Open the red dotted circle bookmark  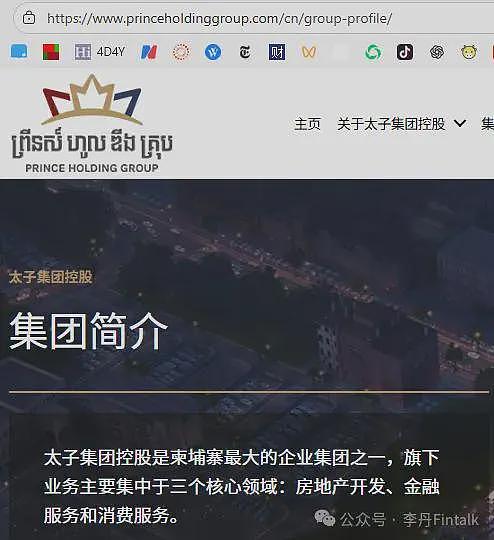pos(181,52)
